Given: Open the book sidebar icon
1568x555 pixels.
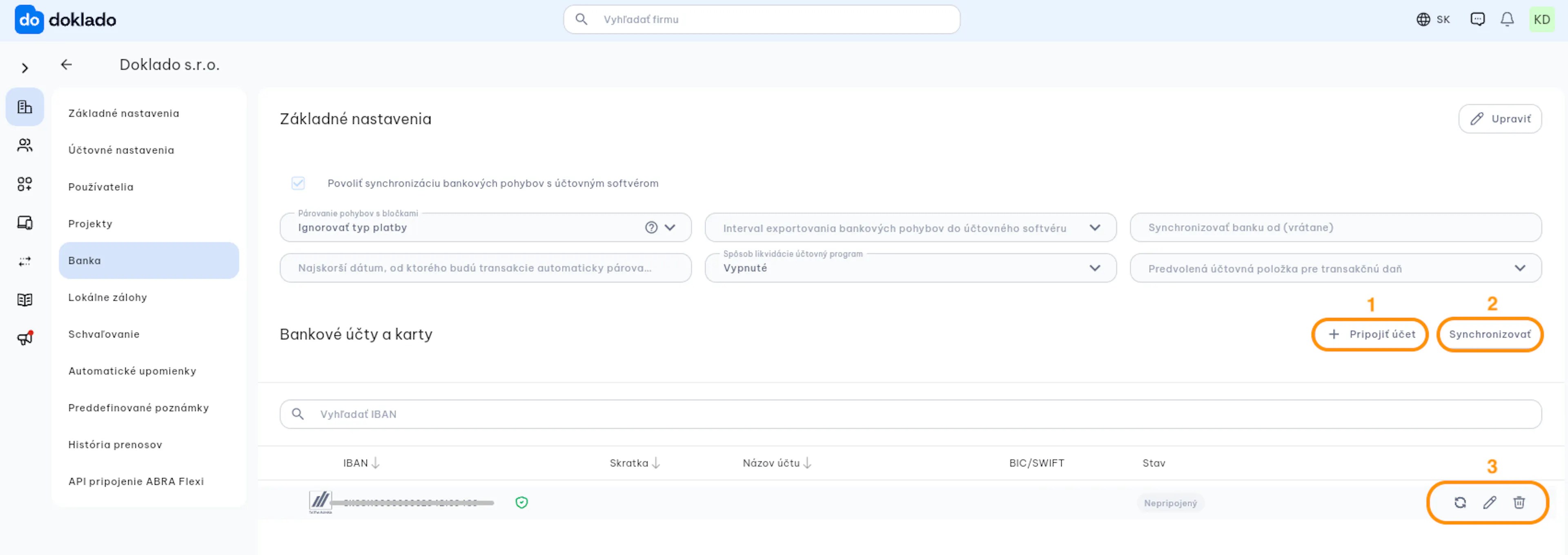Looking at the screenshot, I should point(25,300).
